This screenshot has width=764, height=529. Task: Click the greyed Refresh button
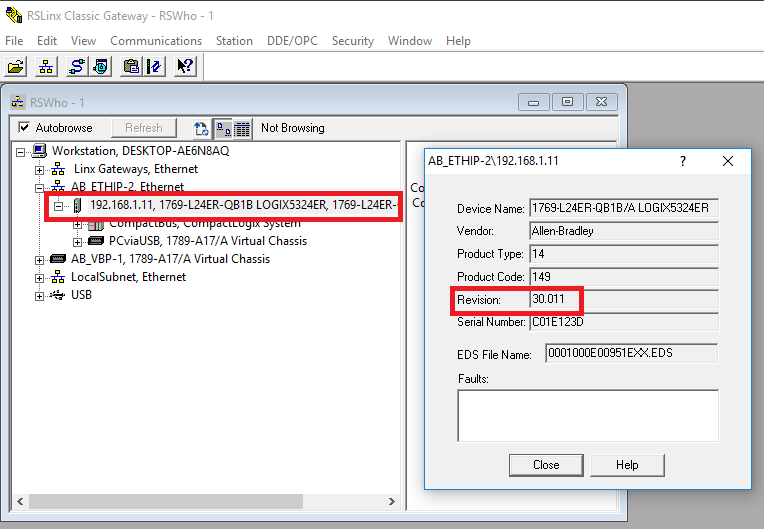pos(144,128)
